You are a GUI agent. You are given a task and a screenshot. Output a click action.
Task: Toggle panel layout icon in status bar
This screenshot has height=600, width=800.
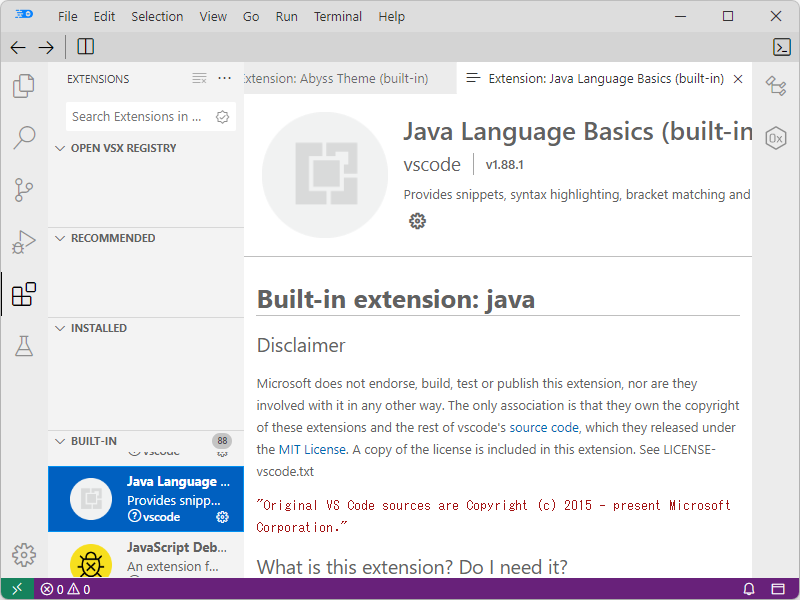point(778,589)
